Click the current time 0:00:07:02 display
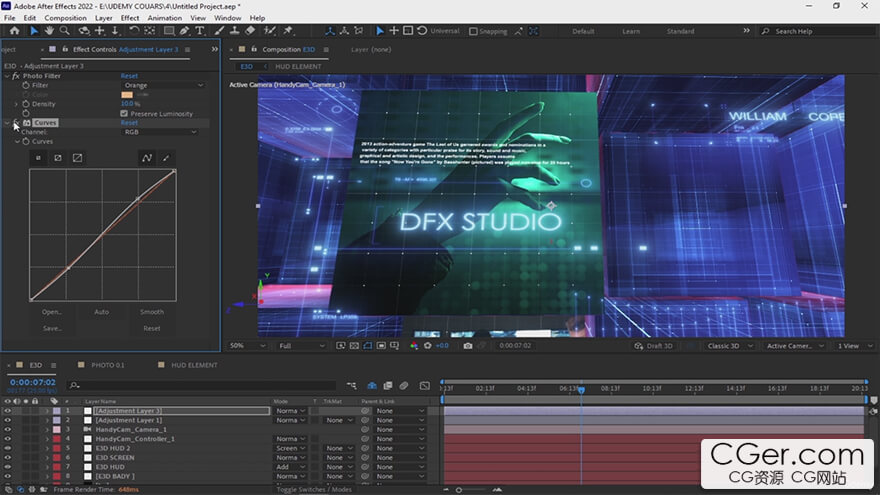Image resolution: width=880 pixels, height=495 pixels. 33,382
